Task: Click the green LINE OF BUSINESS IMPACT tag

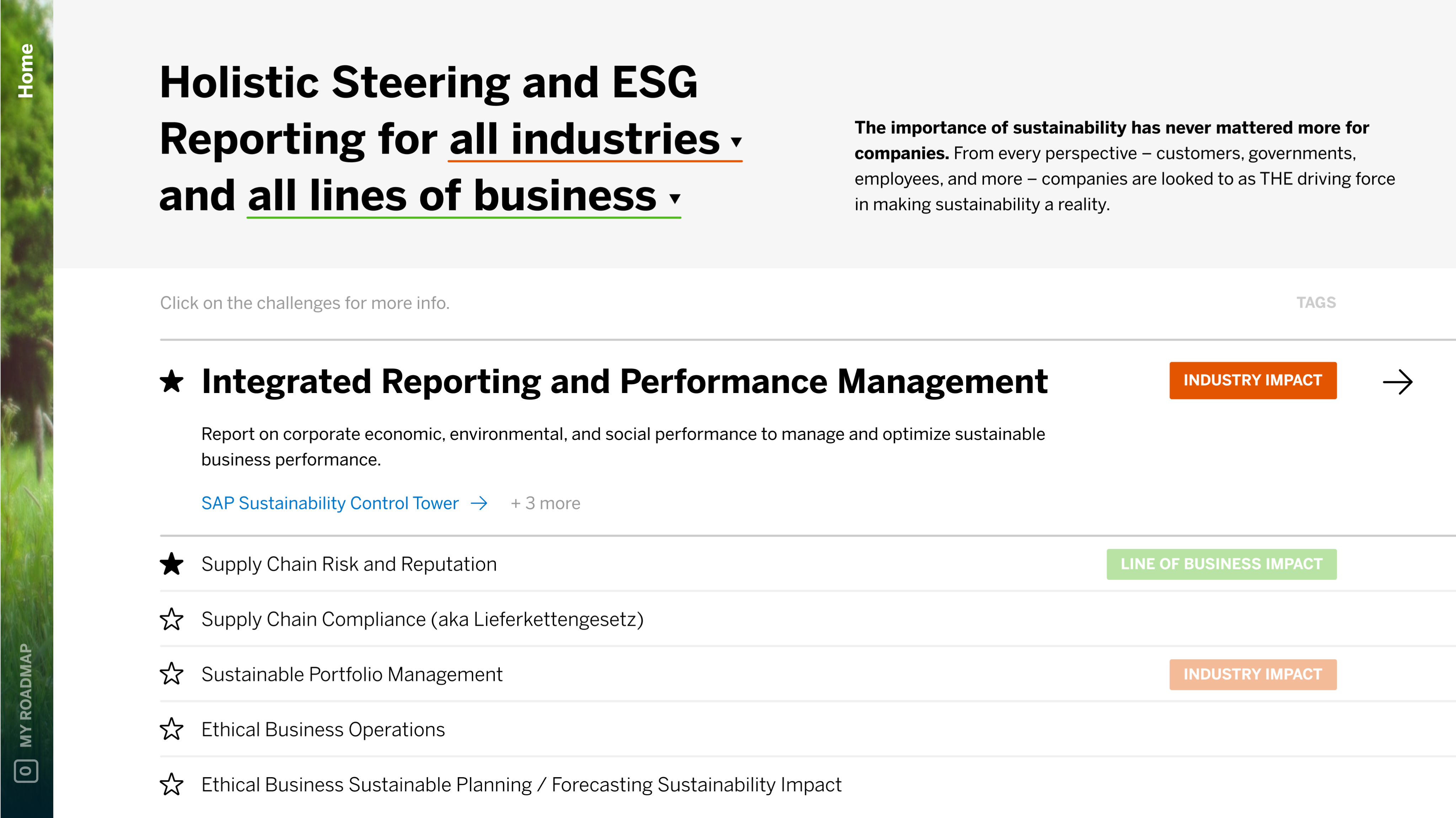Action: 1221,564
